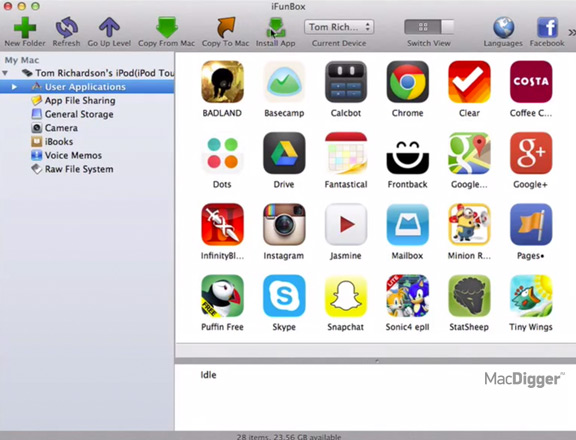This screenshot has width=576, height=440.
Task: Select the Skype app icon
Action: pos(284,296)
